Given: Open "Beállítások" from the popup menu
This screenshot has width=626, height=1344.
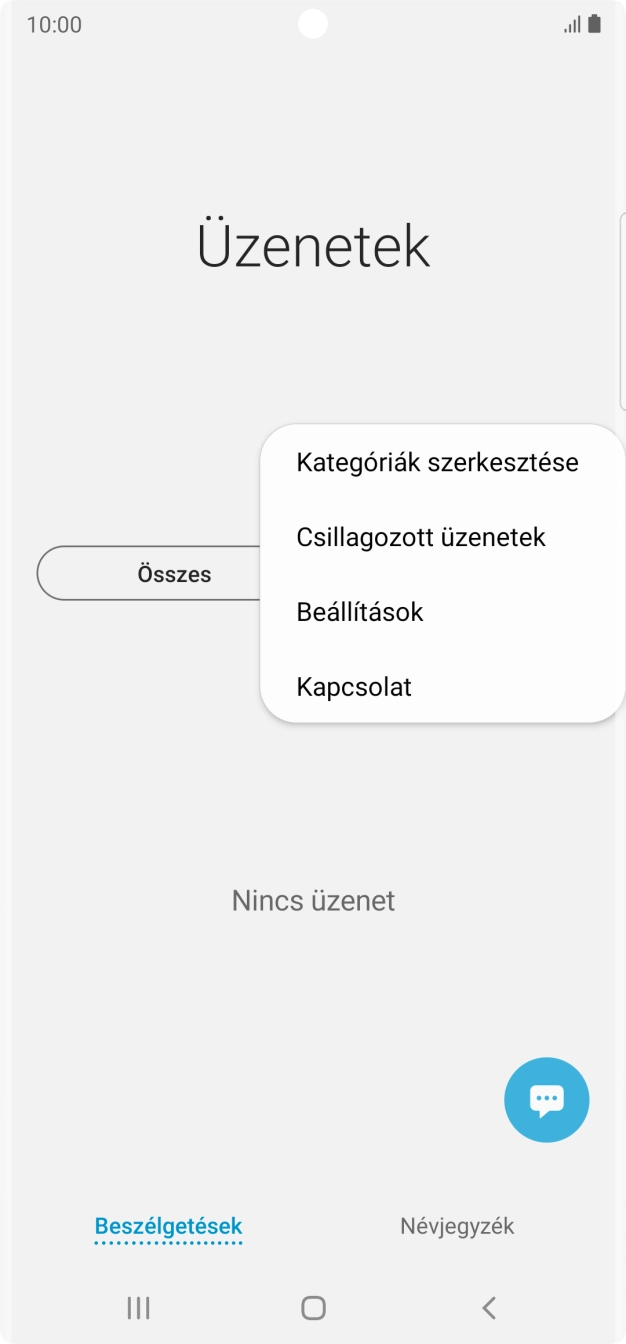Looking at the screenshot, I should click(x=360, y=611).
